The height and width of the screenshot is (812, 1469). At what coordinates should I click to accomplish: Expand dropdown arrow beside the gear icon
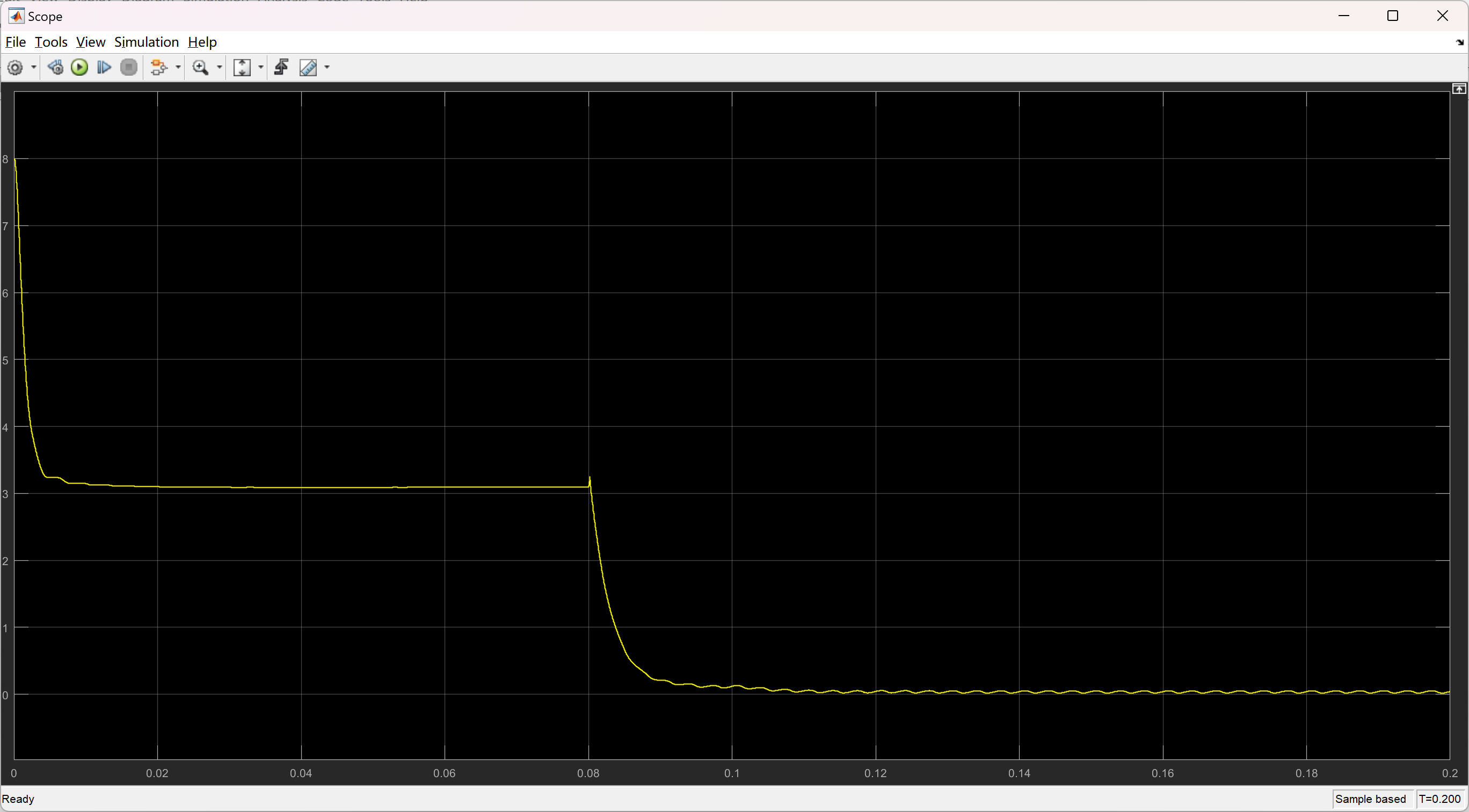(34, 68)
